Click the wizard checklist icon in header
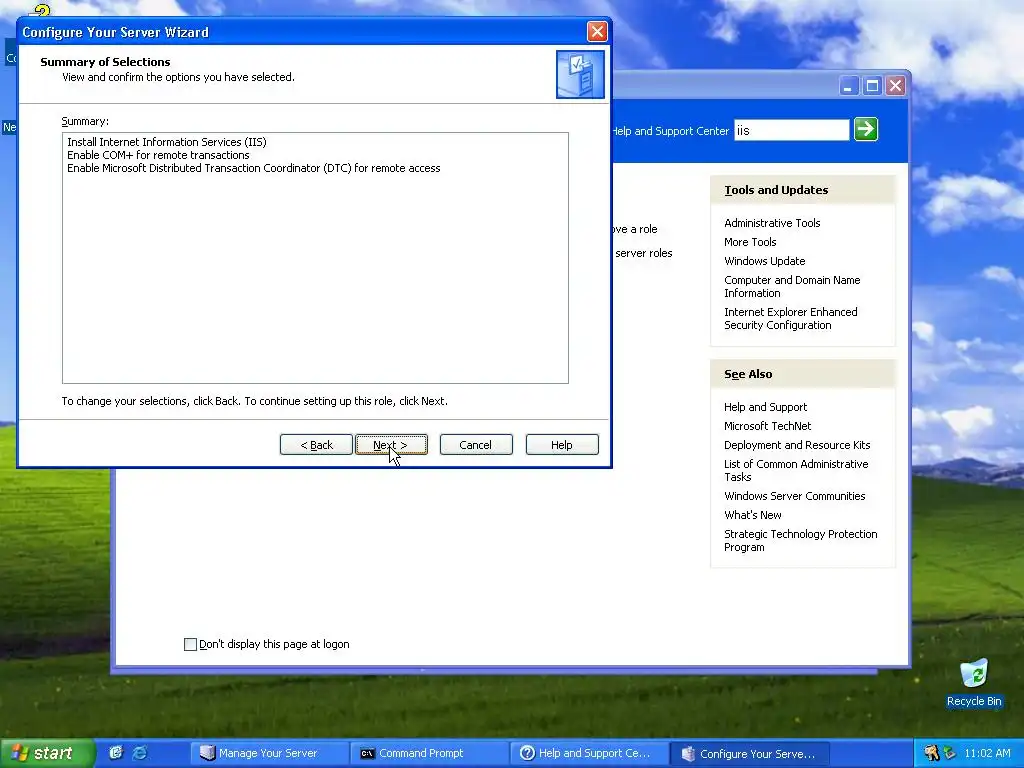 pos(580,74)
